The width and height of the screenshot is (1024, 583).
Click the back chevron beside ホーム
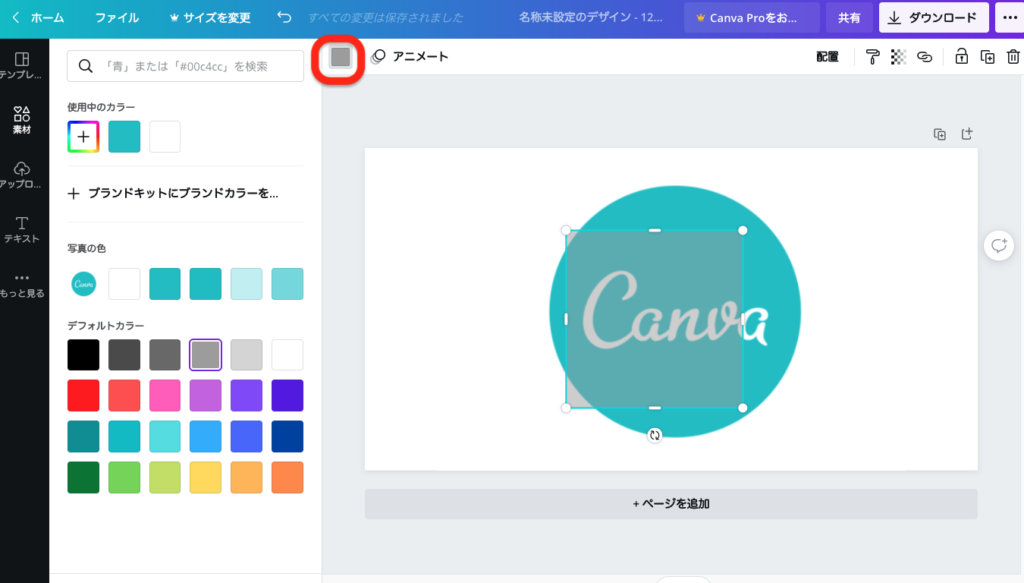[16, 18]
